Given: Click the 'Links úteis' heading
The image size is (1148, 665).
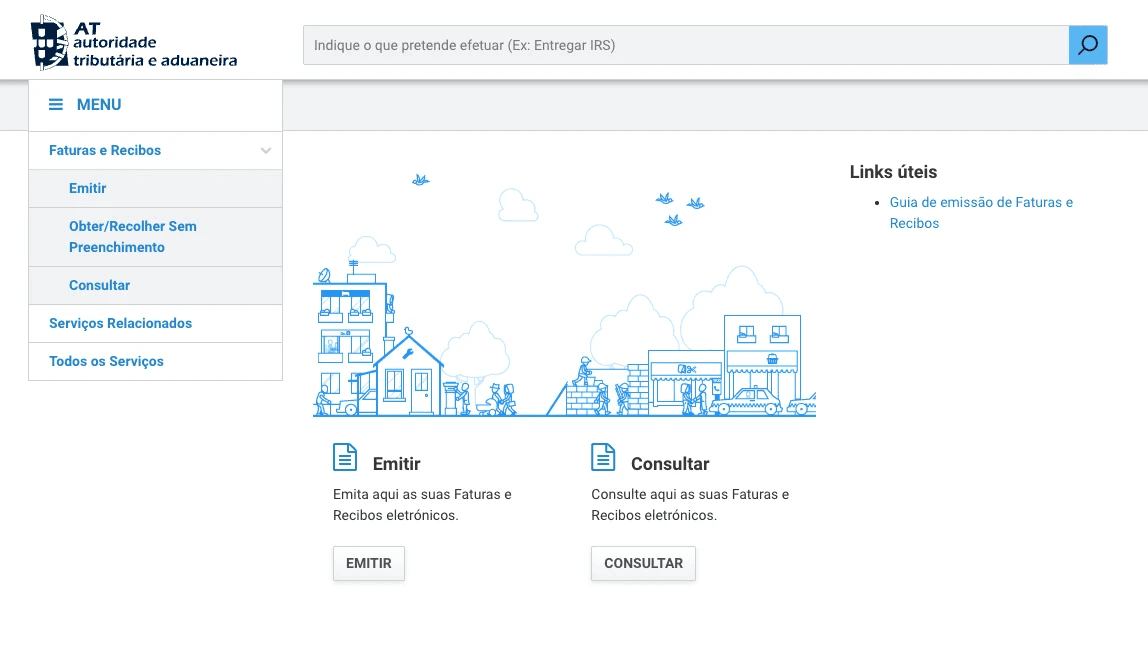Looking at the screenshot, I should 893,172.
